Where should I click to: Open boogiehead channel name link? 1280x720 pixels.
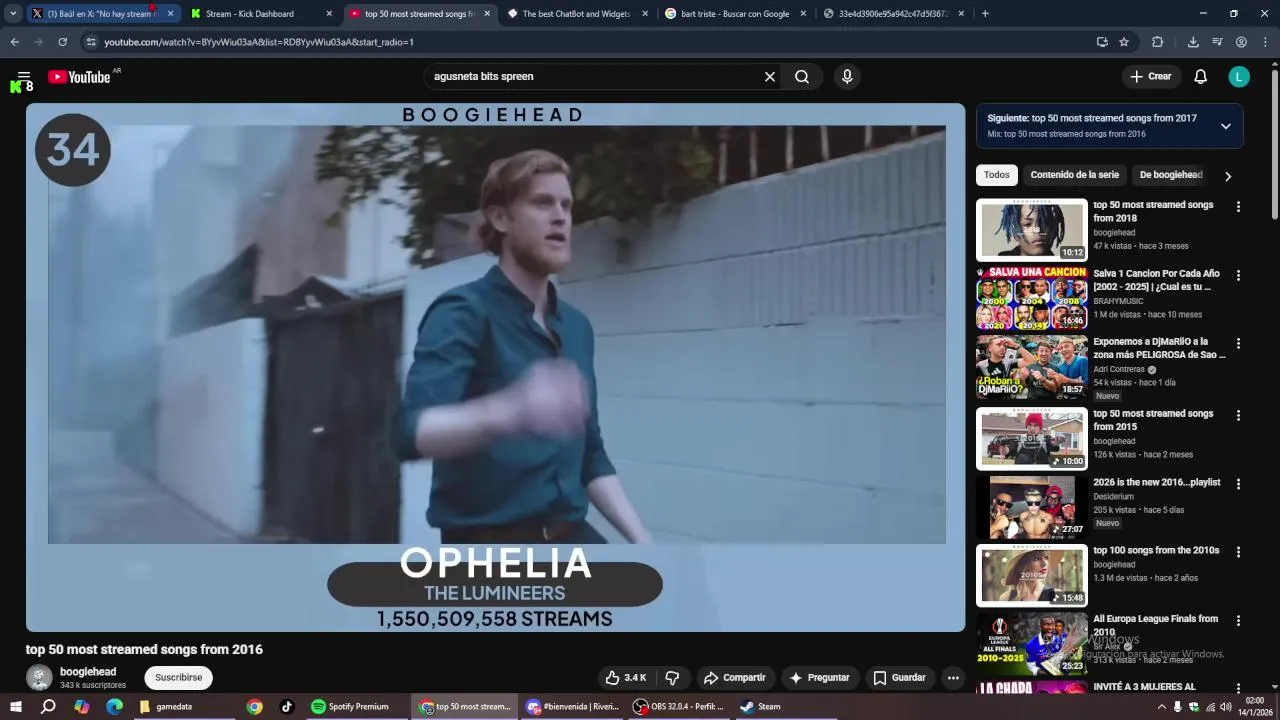tap(88, 672)
